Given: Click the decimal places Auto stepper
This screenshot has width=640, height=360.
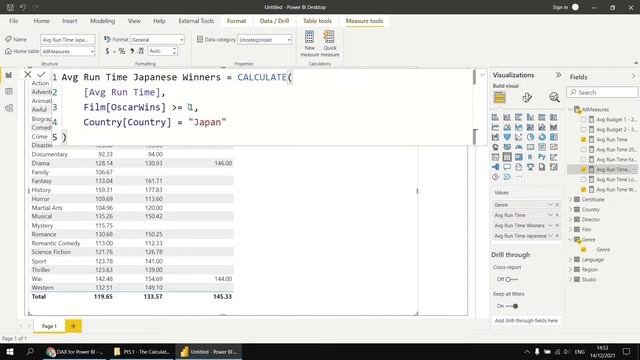Looking at the screenshot, I should click(174, 51).
